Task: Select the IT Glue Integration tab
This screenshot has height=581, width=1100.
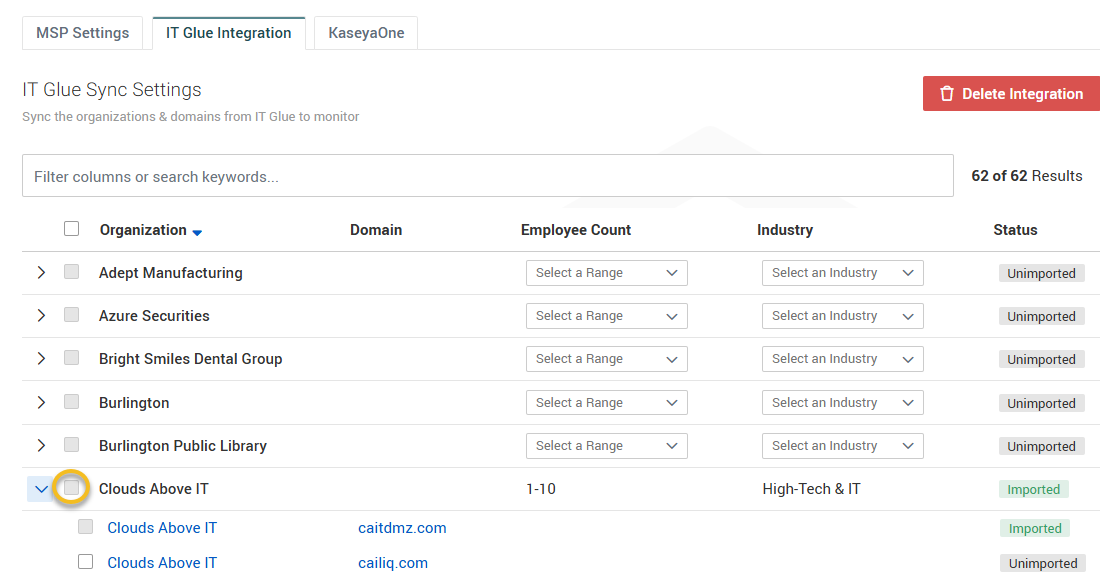Action: tap(228, 33)
